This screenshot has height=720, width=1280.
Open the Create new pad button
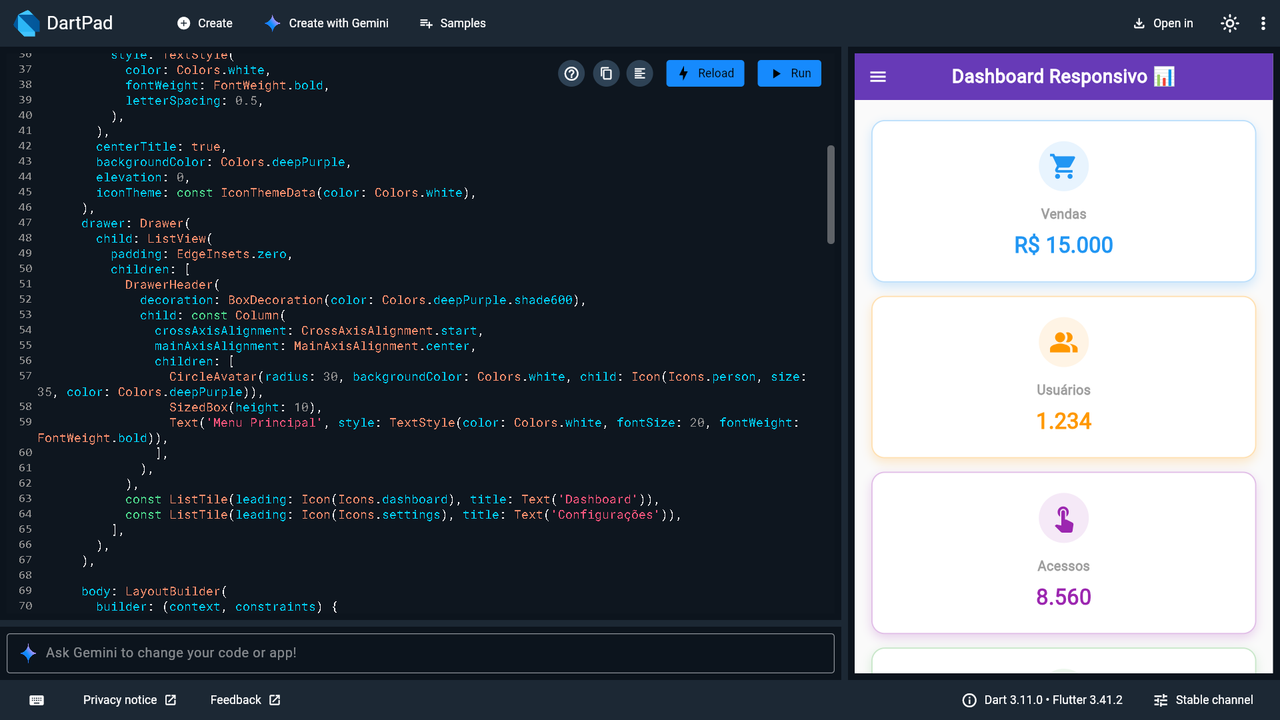(205, 23)
